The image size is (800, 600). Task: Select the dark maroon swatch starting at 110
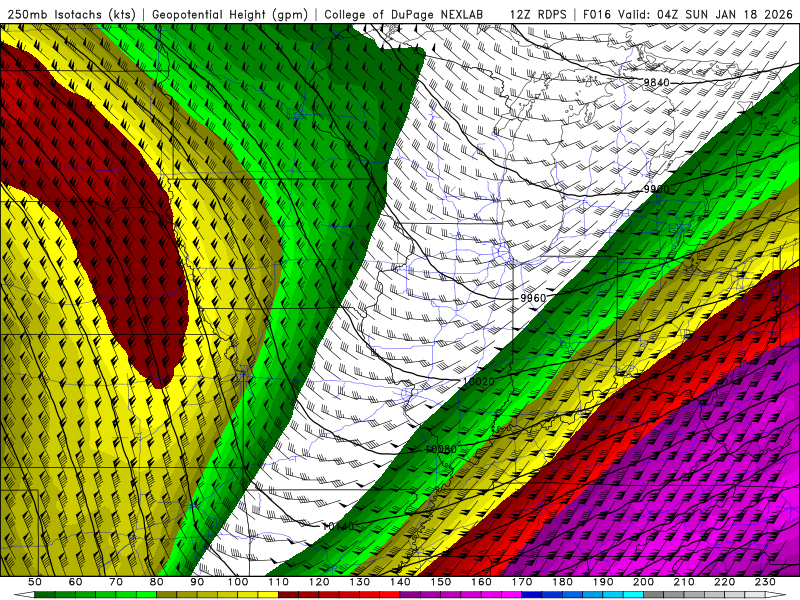pyautogui.click(x=289, y=595)
